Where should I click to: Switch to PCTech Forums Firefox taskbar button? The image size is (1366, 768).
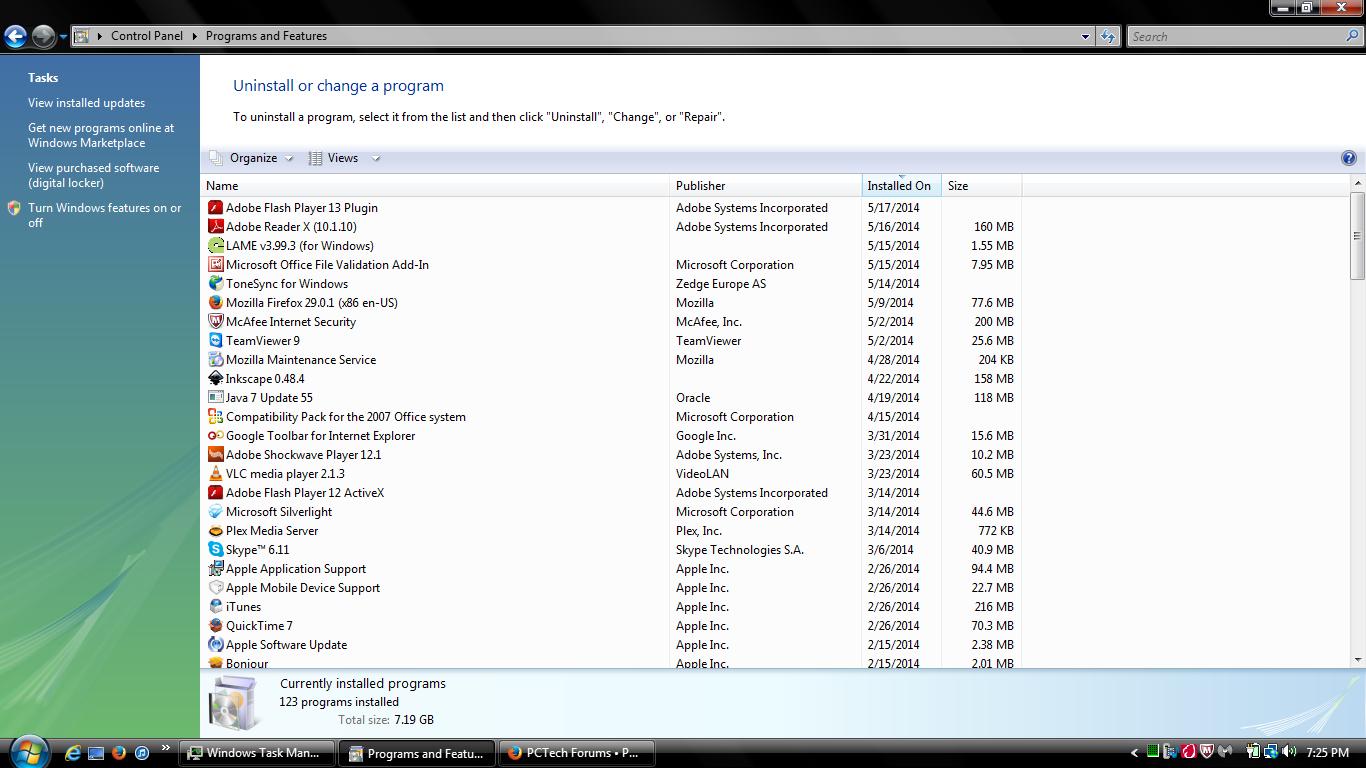pos(576,753)
